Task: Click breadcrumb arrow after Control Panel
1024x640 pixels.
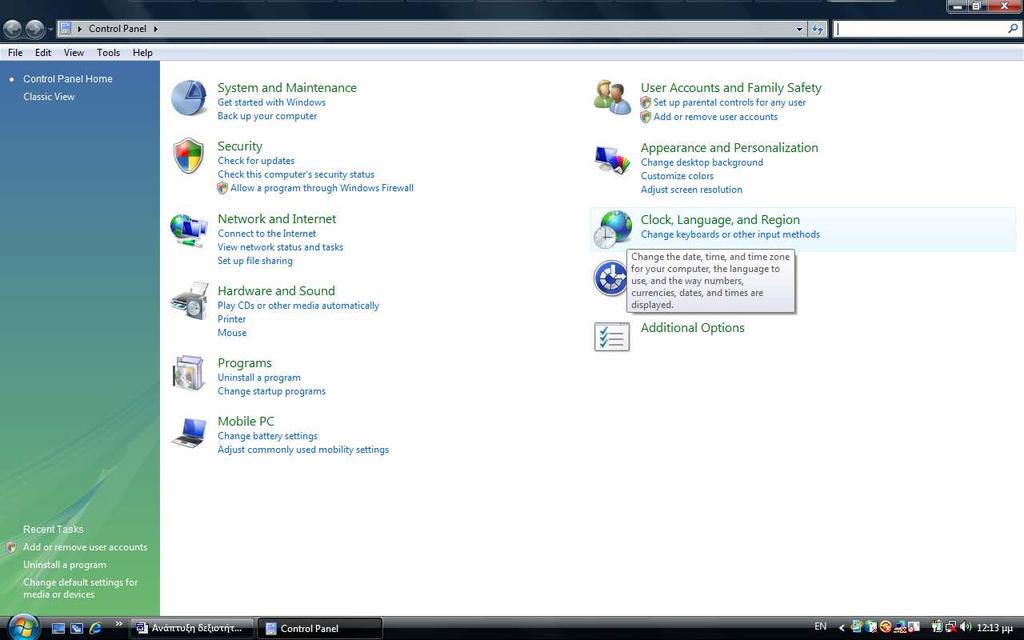Action: (155, 29)
